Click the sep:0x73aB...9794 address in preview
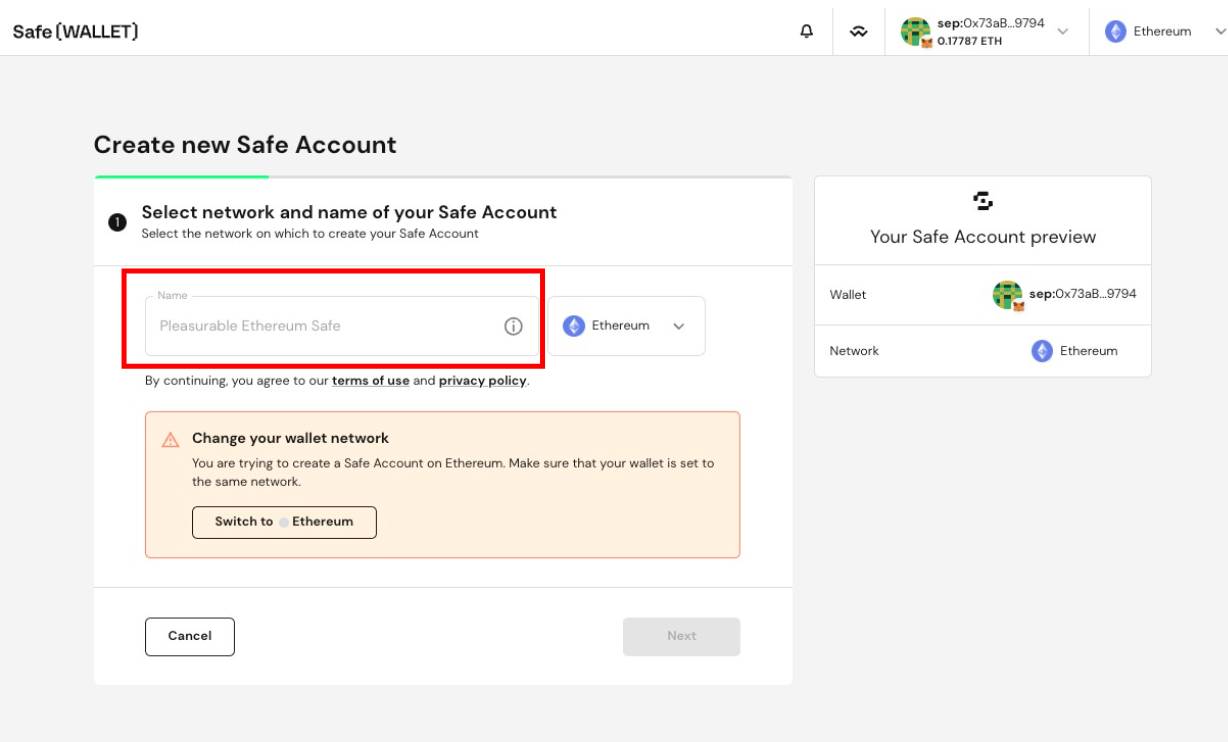Image resolution: width=1228 pixels, height=742 pixels. [1083, 294]
